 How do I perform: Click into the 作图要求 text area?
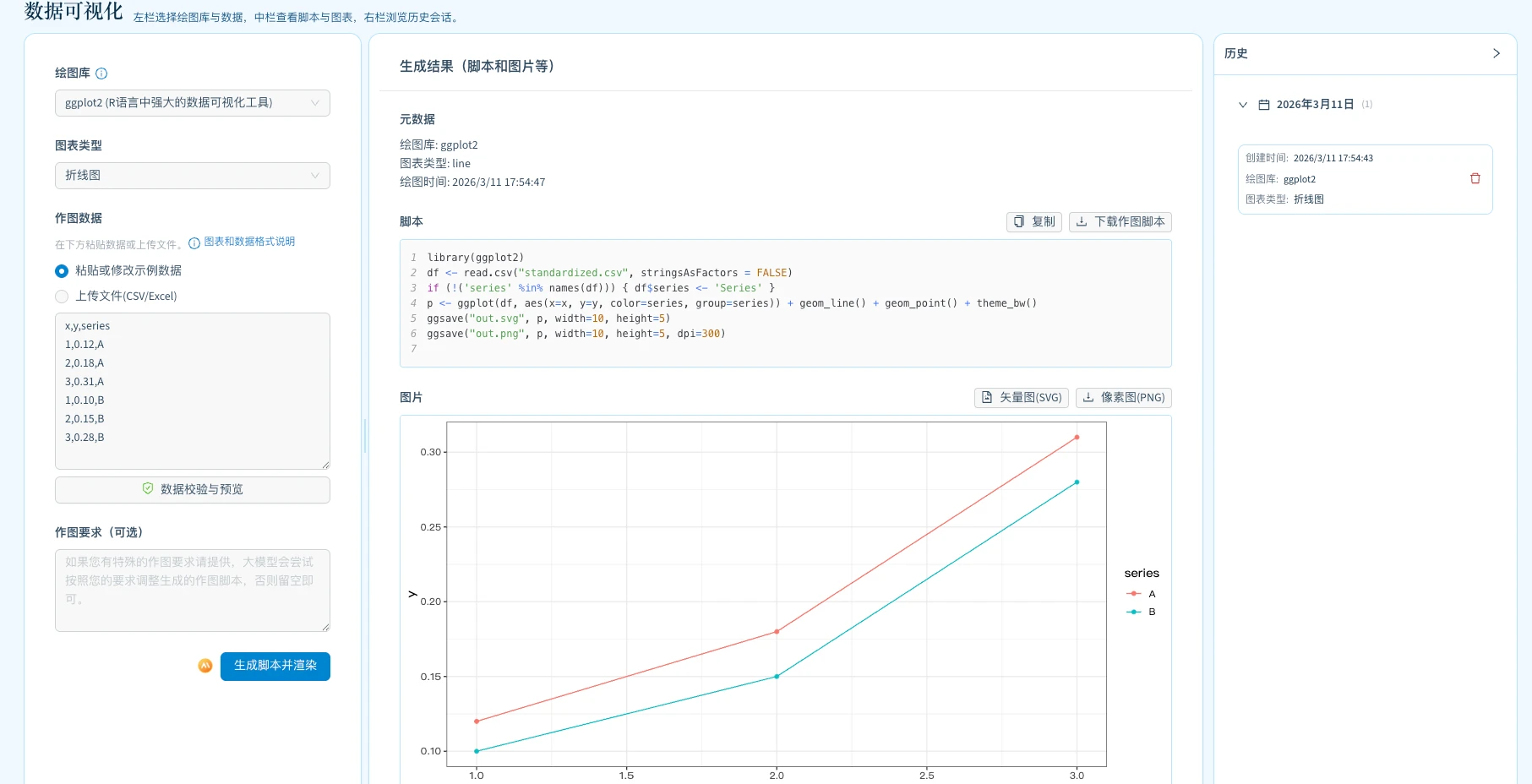[x=192, y=590]
